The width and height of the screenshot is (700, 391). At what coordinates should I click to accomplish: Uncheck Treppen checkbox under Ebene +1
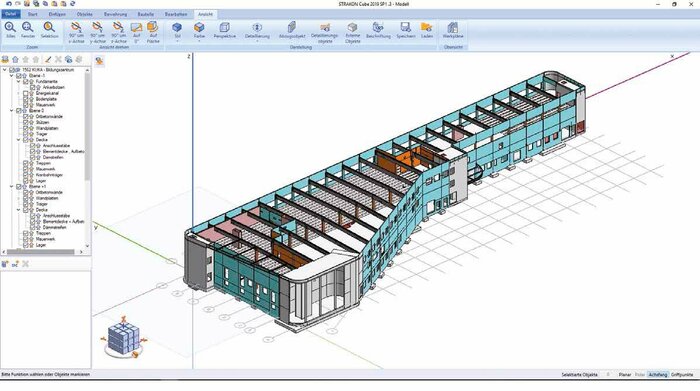tap(26, 233)
